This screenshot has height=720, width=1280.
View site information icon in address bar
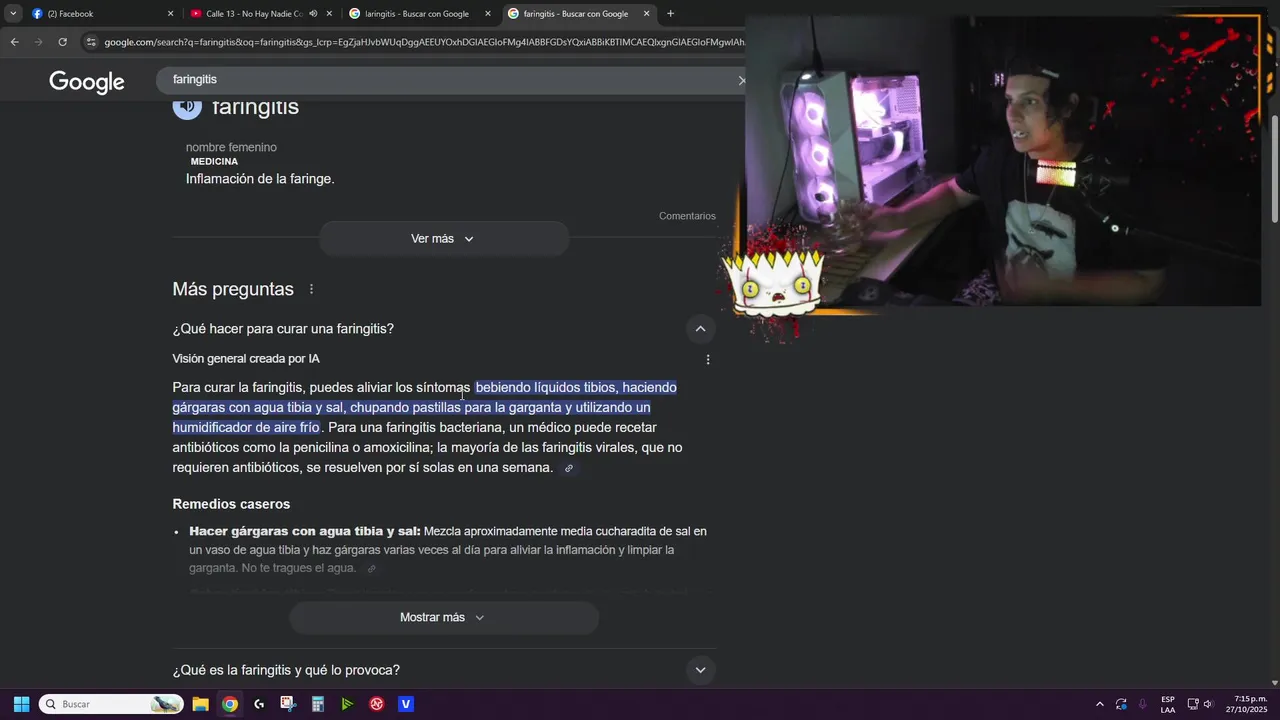tap(91, 42)
